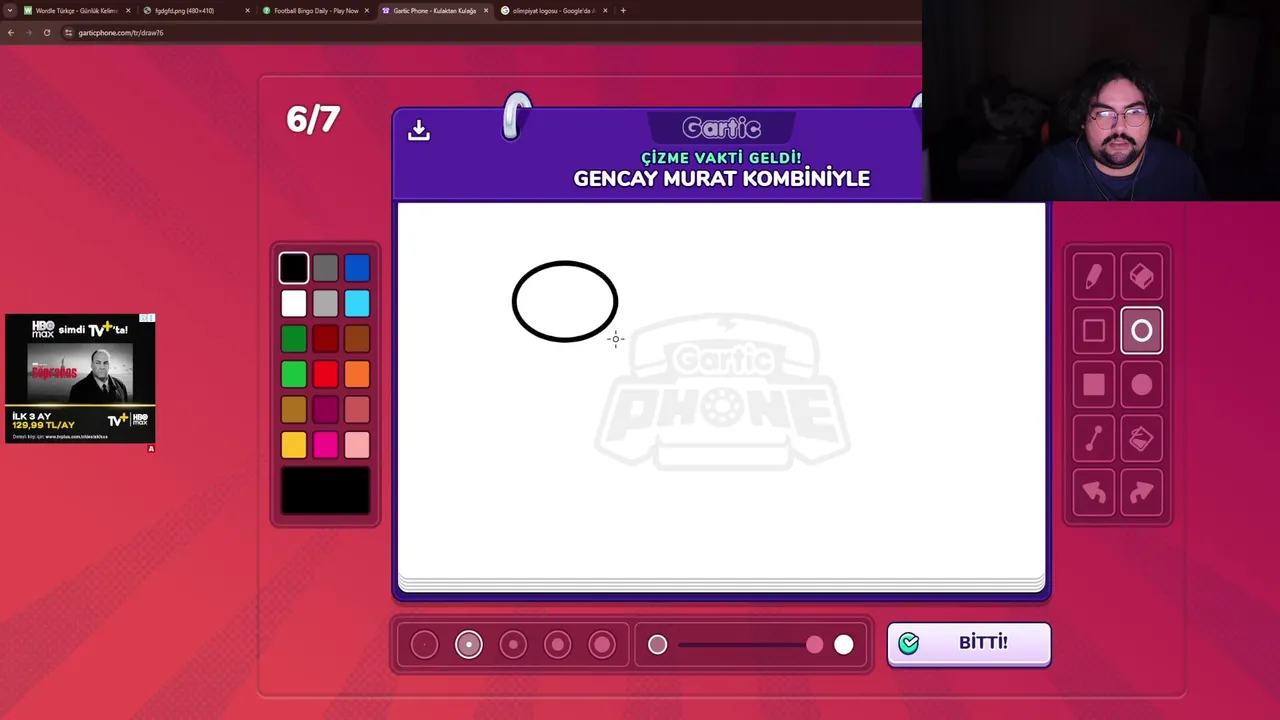The height and width of the screenshot is (720, 1280).
Task: Pick the dark green color swatch
Action: coord(294,339)
